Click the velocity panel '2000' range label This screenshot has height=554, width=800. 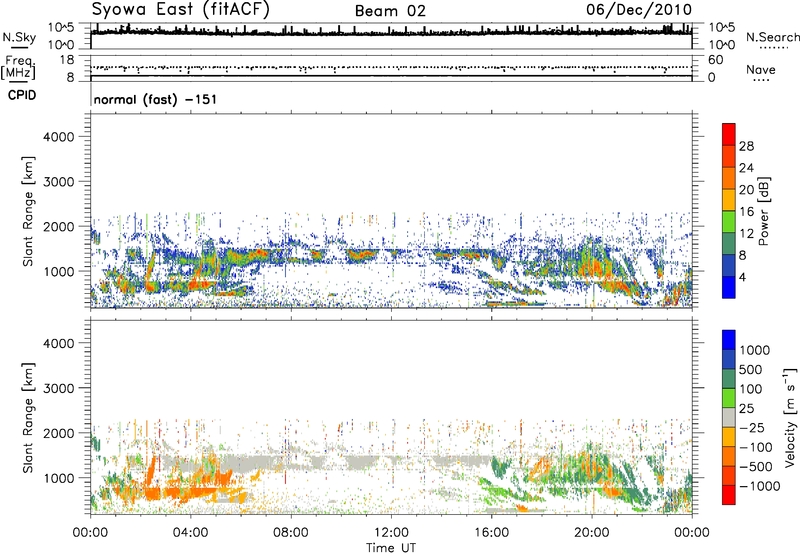pyautogui.click(x=59, y=433)
